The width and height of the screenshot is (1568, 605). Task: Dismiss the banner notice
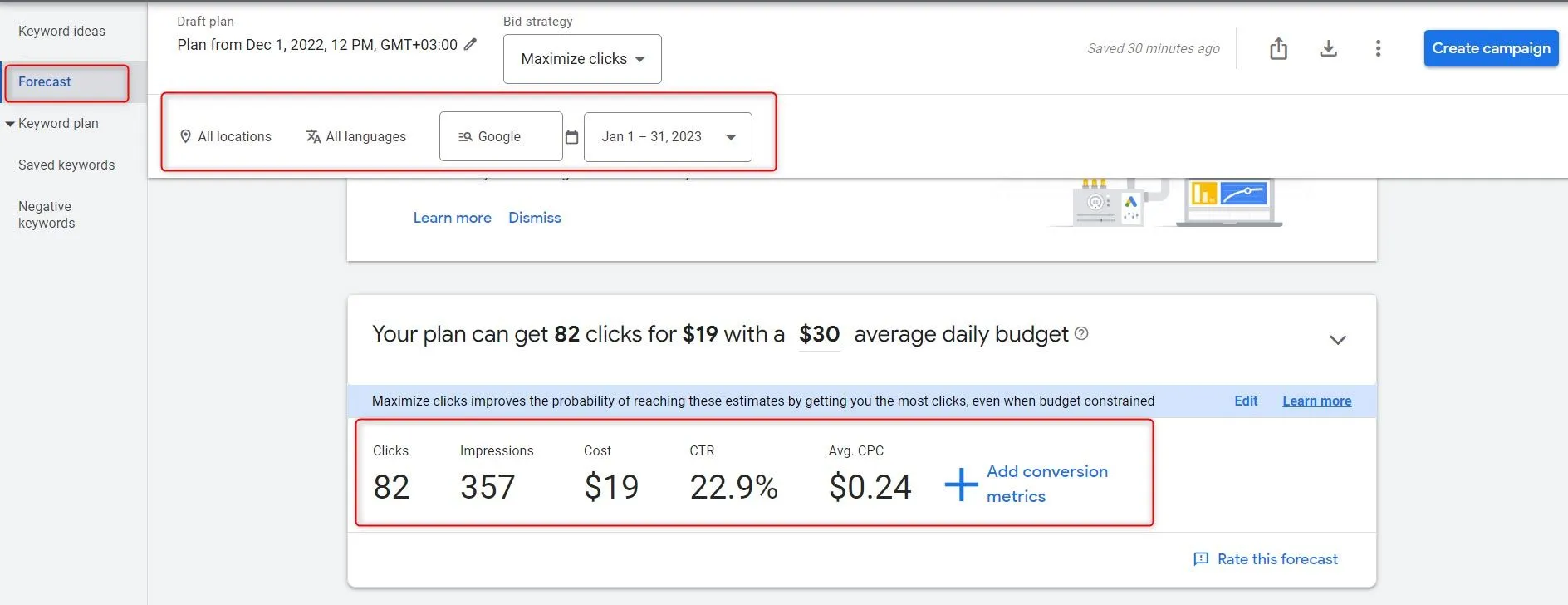(535, 218)
